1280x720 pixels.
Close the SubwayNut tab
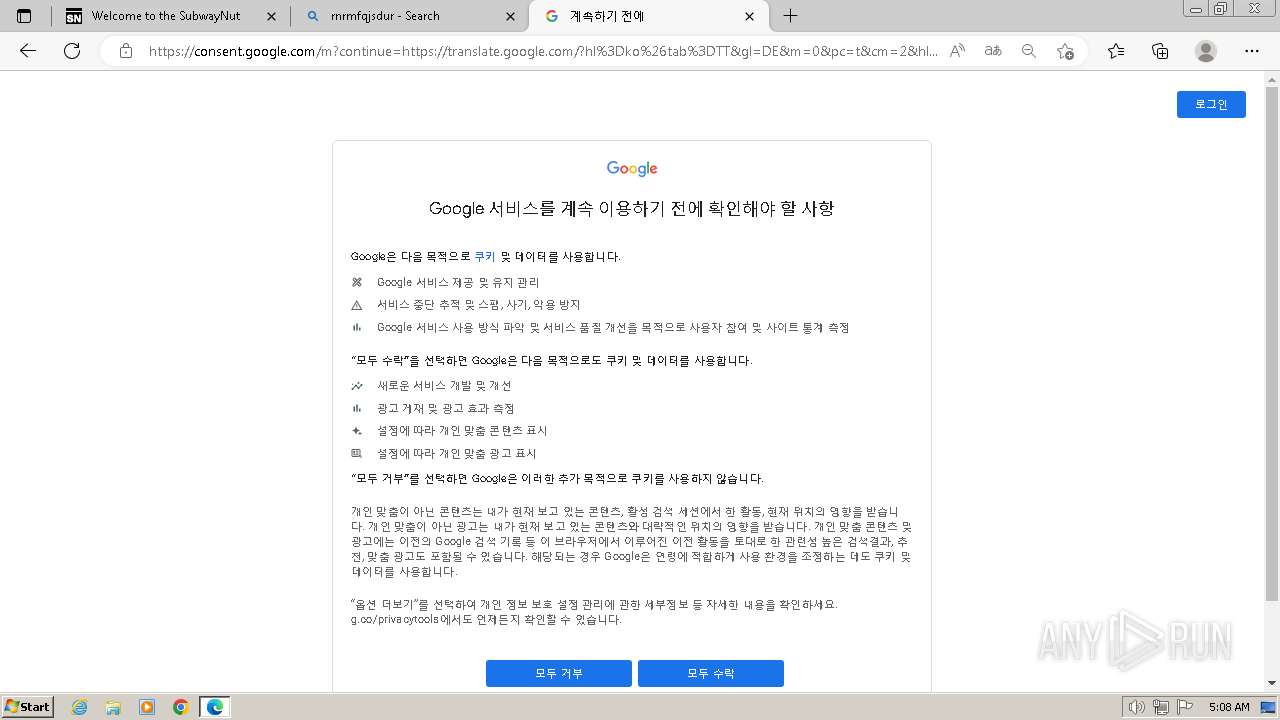[271, 16]
